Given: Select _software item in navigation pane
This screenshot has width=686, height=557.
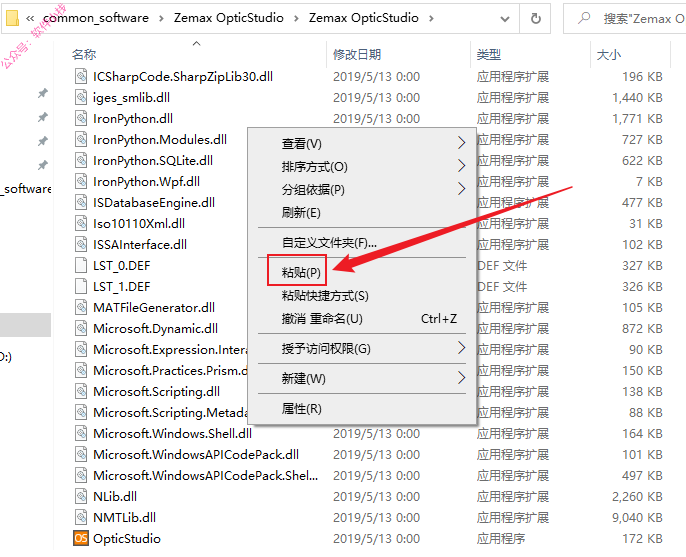Looking at the screenshot, I should [26, 189].
